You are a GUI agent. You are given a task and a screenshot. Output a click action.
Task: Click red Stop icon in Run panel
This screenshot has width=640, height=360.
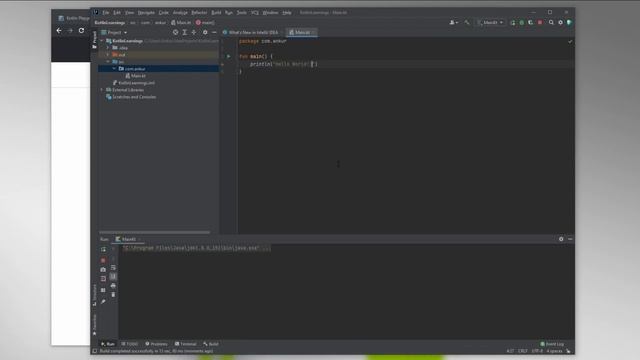click(x=103, y=260)
